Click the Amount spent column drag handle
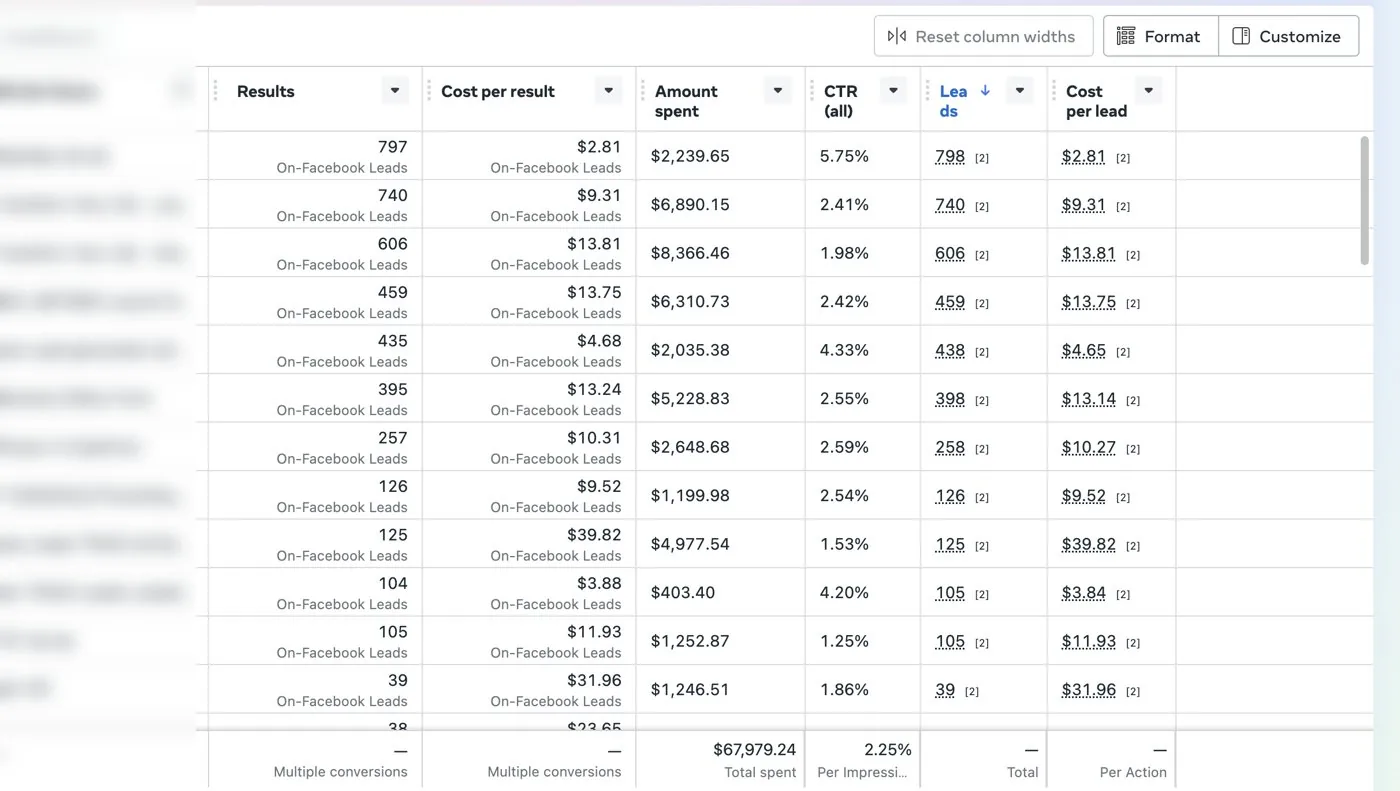This screenshot has width=1400, height=791. tap(641, 91)
